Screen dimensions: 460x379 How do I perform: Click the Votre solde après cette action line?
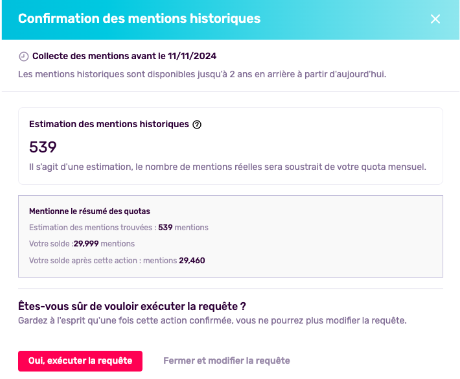tap(117, 260)
